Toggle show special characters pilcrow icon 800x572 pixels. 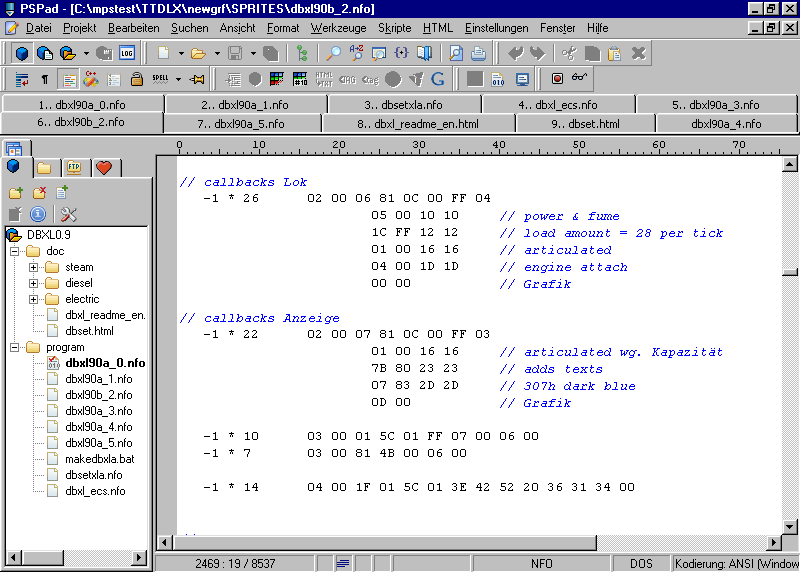click(x=45, y=79)
